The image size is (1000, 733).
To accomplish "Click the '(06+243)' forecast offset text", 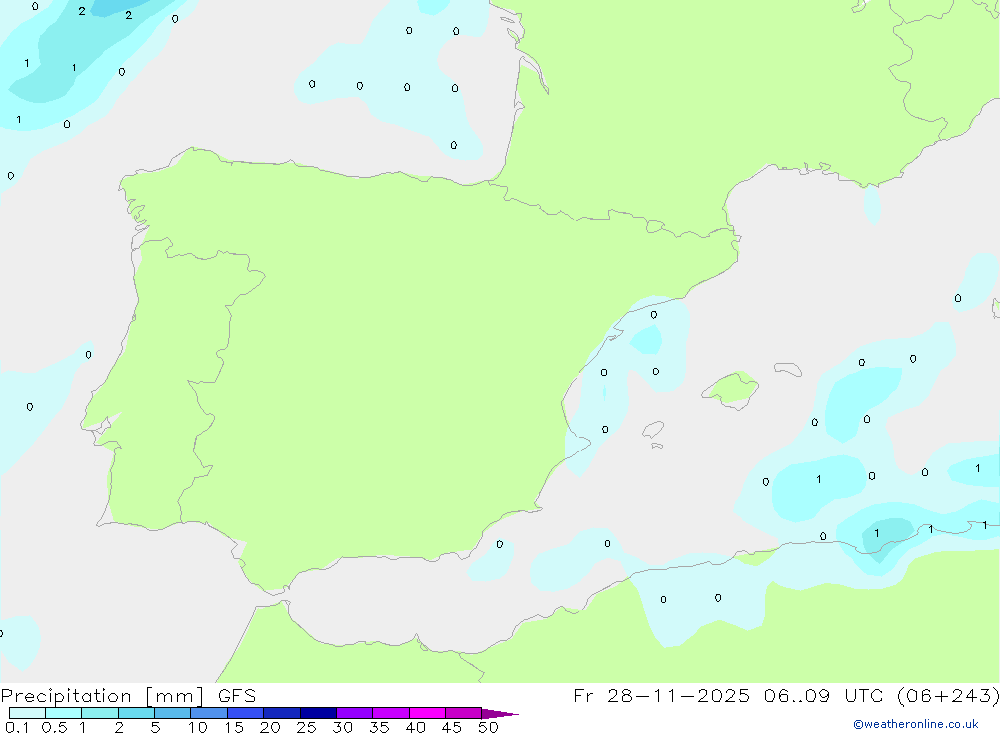I will (948, 696).
